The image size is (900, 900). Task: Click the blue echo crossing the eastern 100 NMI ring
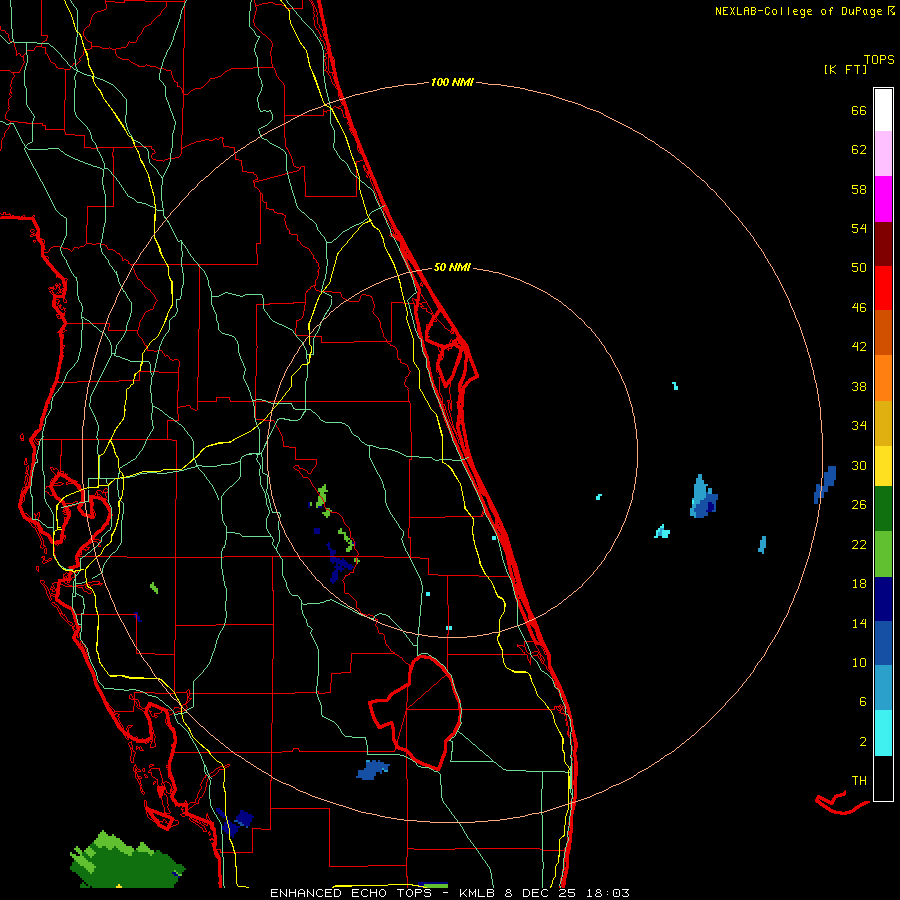(x=825, y=485)
